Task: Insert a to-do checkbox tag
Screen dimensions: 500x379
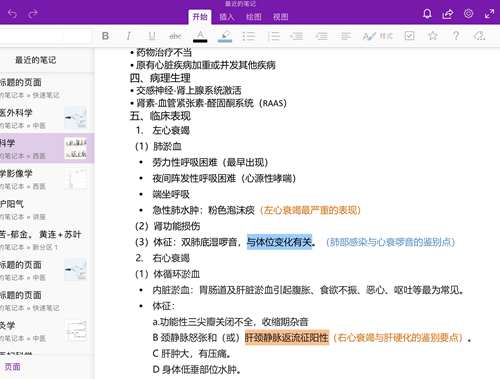Action: (409, 36)
